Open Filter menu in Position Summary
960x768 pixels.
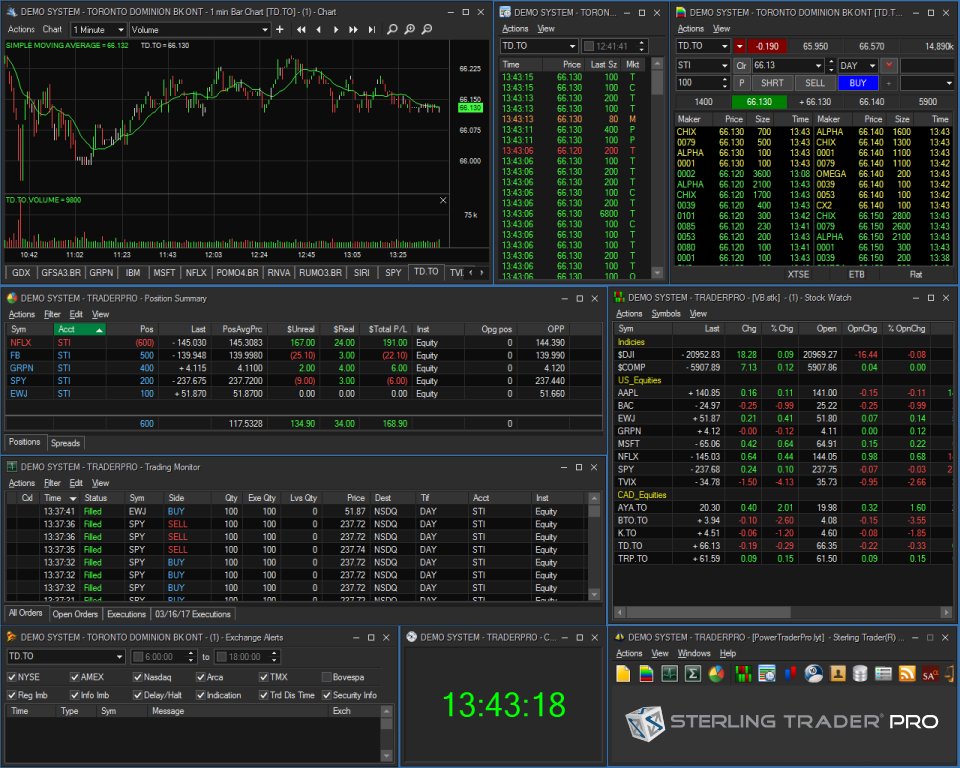52,314
